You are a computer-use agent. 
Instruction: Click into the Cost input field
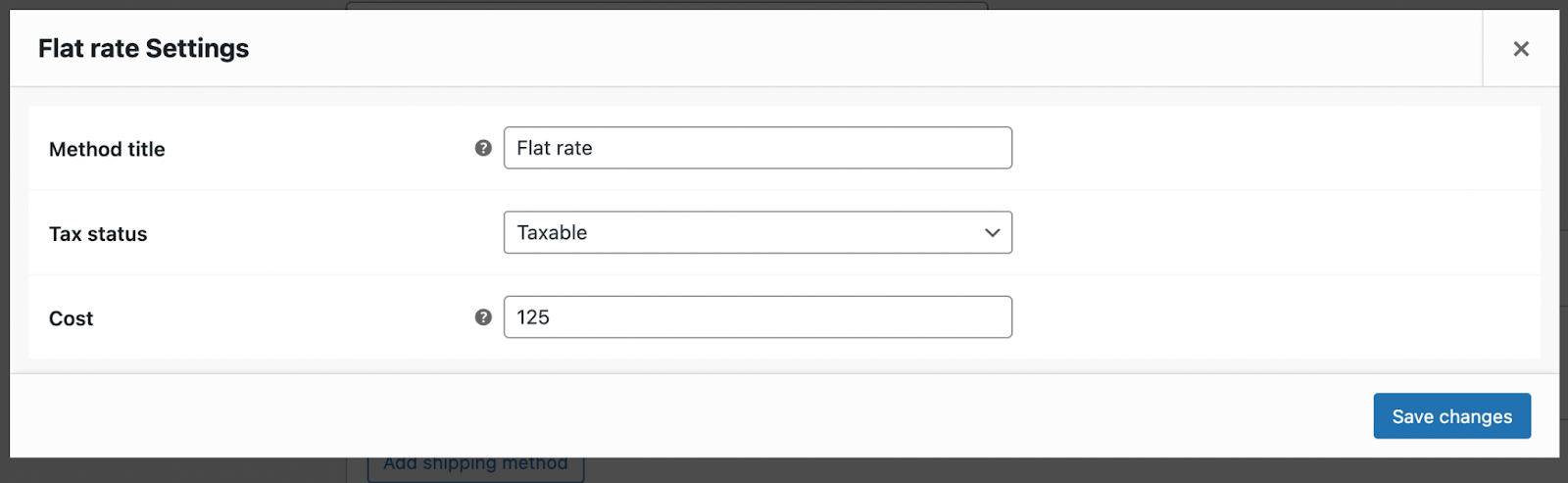(x=757, y=317)
